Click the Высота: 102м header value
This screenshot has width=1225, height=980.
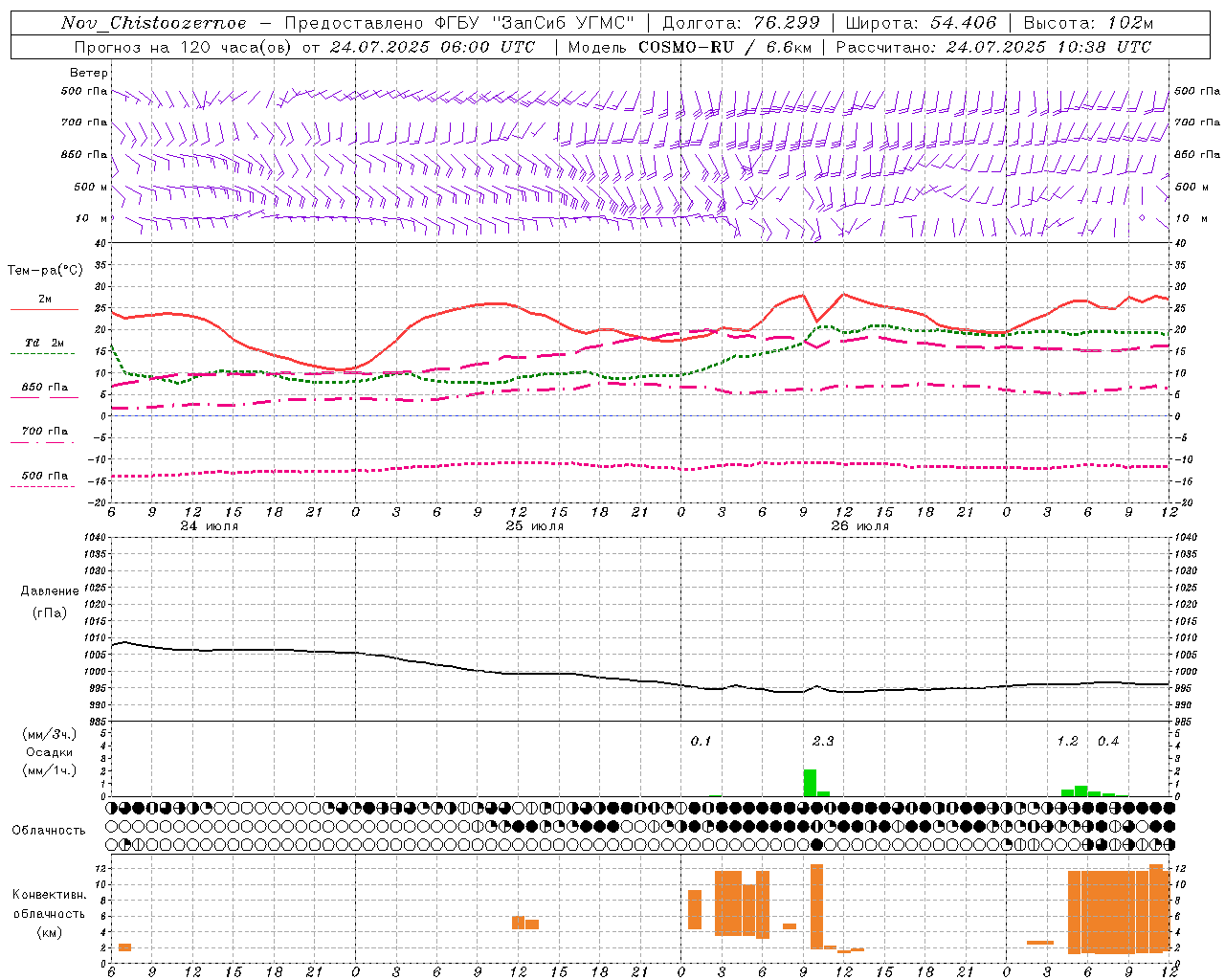click(x=1088, y=23)
